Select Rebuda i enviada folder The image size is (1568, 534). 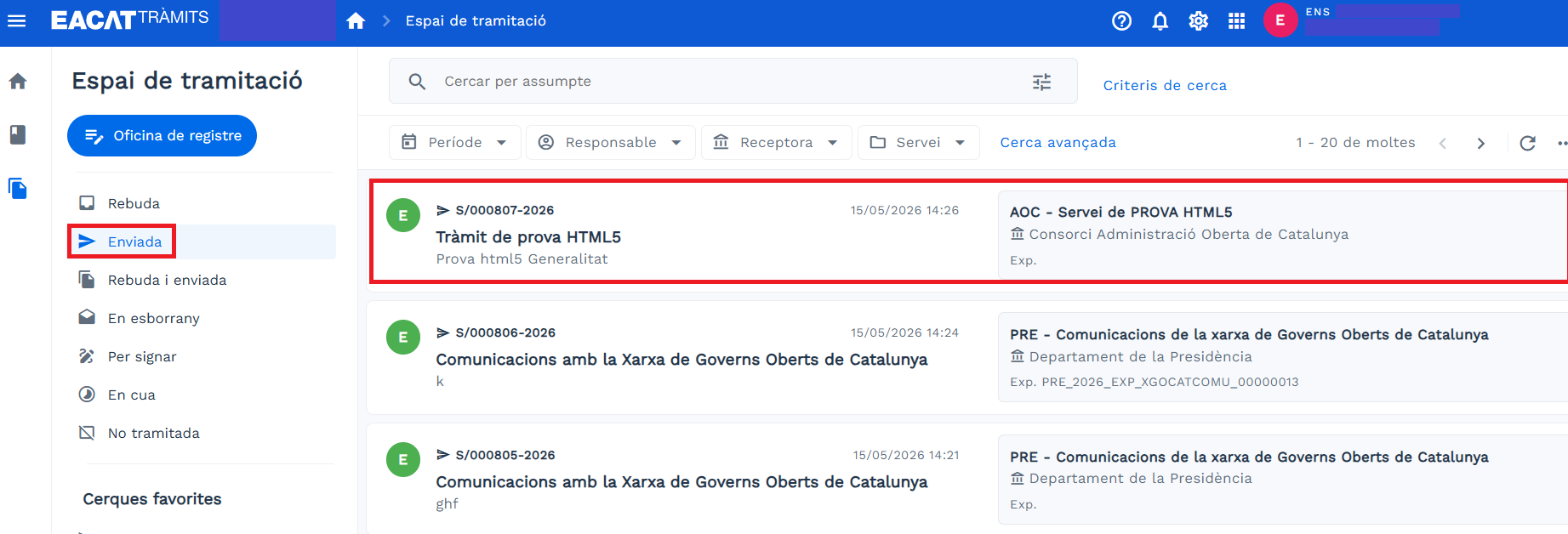coord(202,280)
